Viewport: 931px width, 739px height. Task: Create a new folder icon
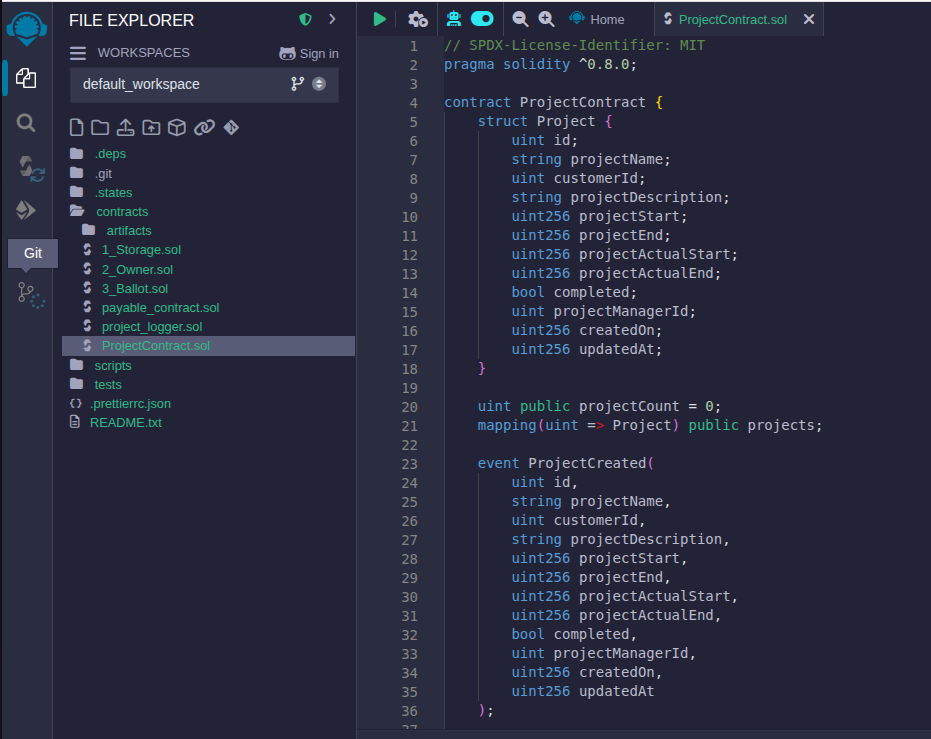coord(100,128)
